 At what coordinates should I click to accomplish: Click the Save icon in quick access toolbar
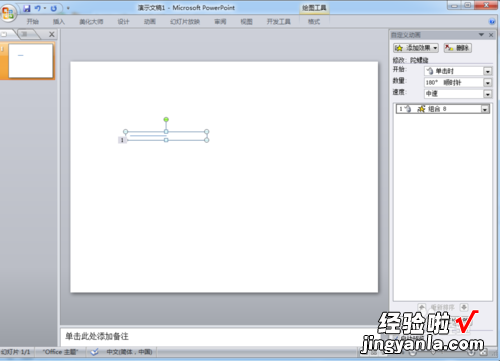coord(27,8)
